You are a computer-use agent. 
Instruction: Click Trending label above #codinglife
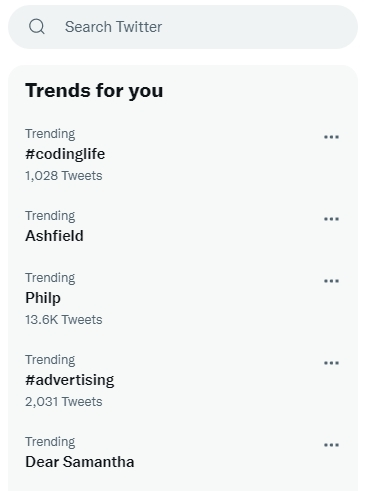pyautogui.click(x=50, y=134)
